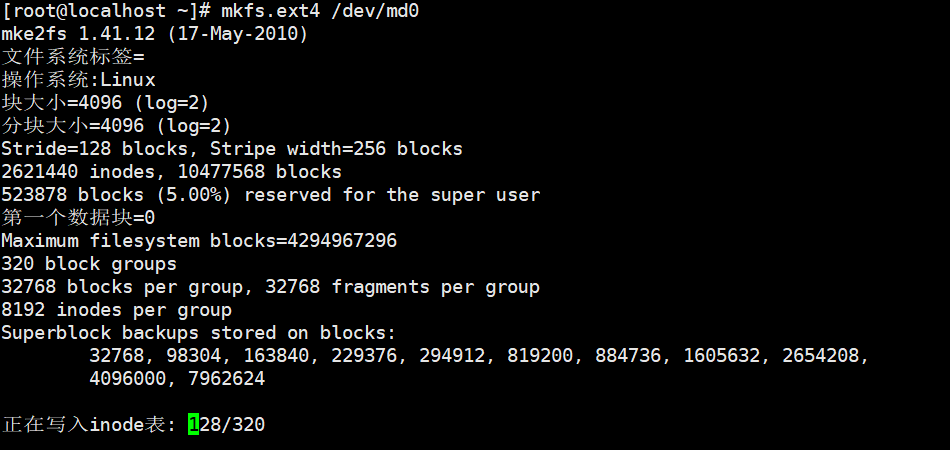Click the 文件系统标签= line
Viewport: 950px width, 450px height.
point(73,57)
